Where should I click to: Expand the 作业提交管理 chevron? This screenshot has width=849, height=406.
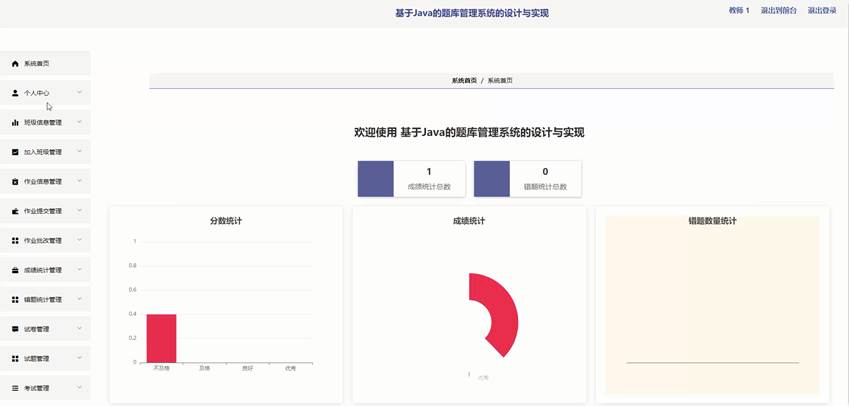(80, 211)
